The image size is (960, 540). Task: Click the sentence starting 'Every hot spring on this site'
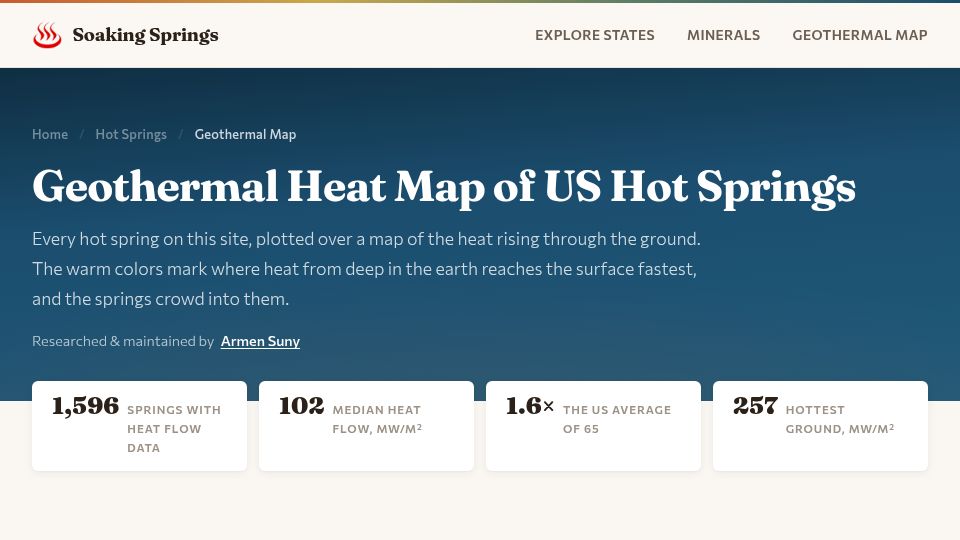[x=366, y=239]
